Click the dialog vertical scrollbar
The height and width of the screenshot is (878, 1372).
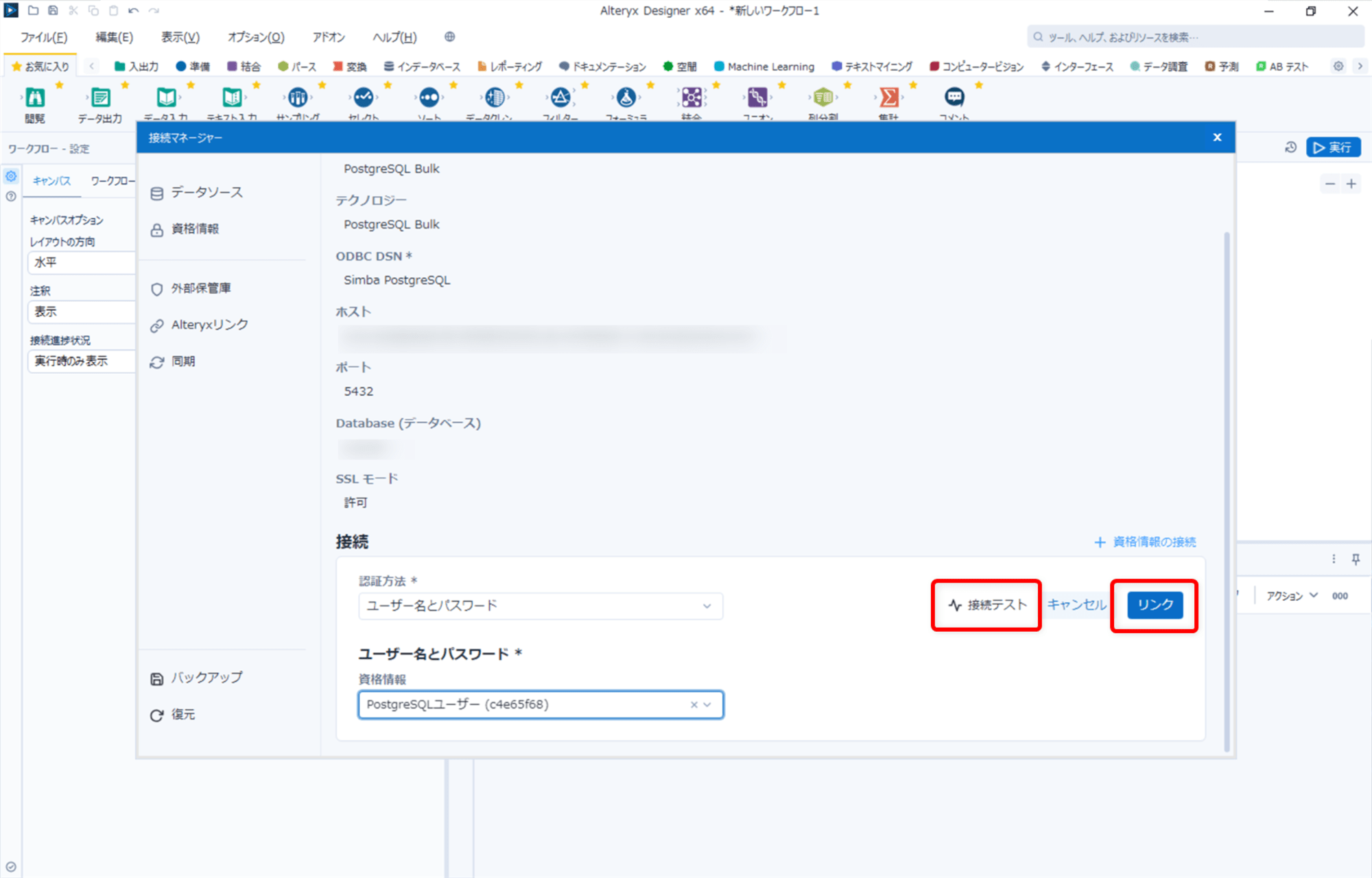coord(1227,491)
